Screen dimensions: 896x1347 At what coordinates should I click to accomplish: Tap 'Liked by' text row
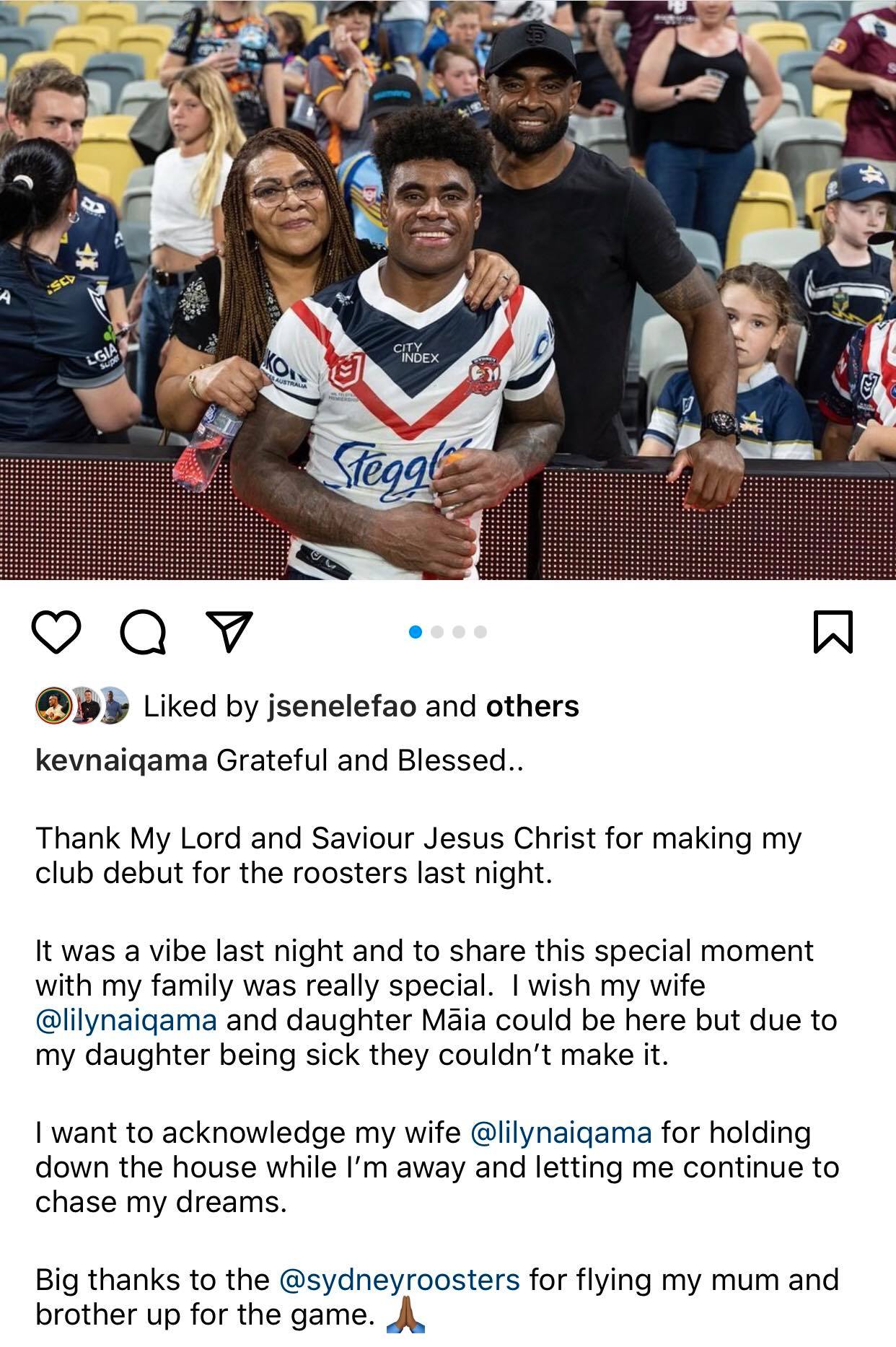coord(361,706)
